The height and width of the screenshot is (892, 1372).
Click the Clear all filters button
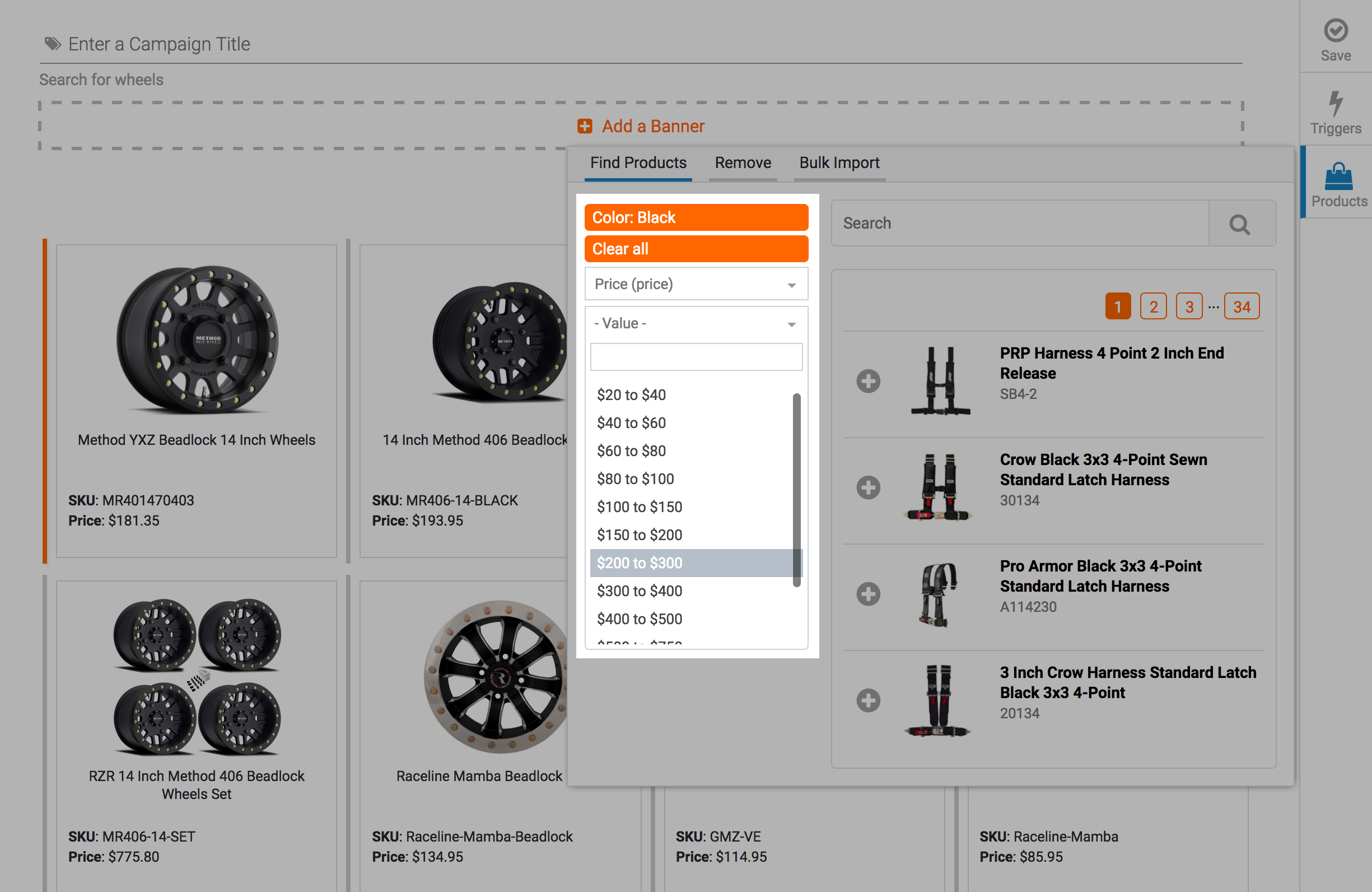pos(696,249)
